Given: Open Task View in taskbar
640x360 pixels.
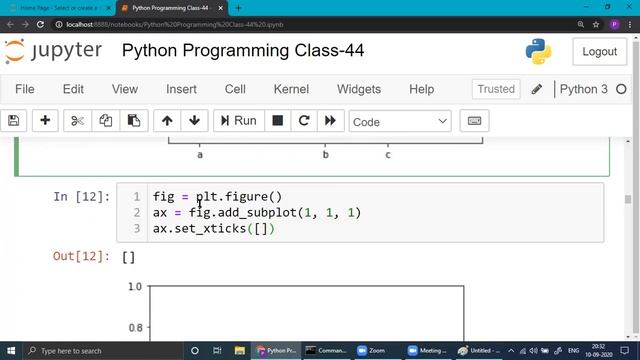Looking at the screenshot, I should tap(217, 351).
